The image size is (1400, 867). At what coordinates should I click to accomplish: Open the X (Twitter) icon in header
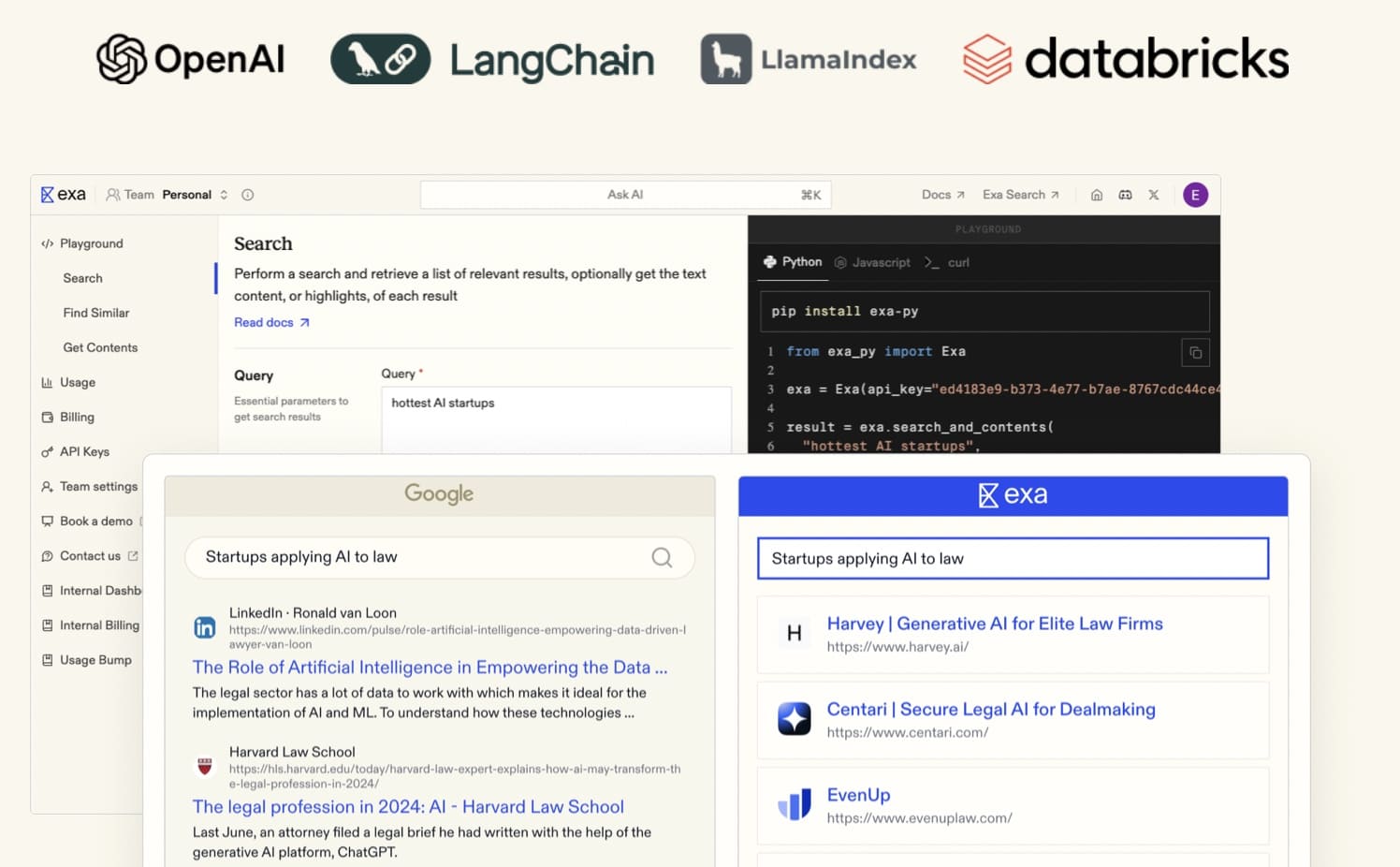1154,195
